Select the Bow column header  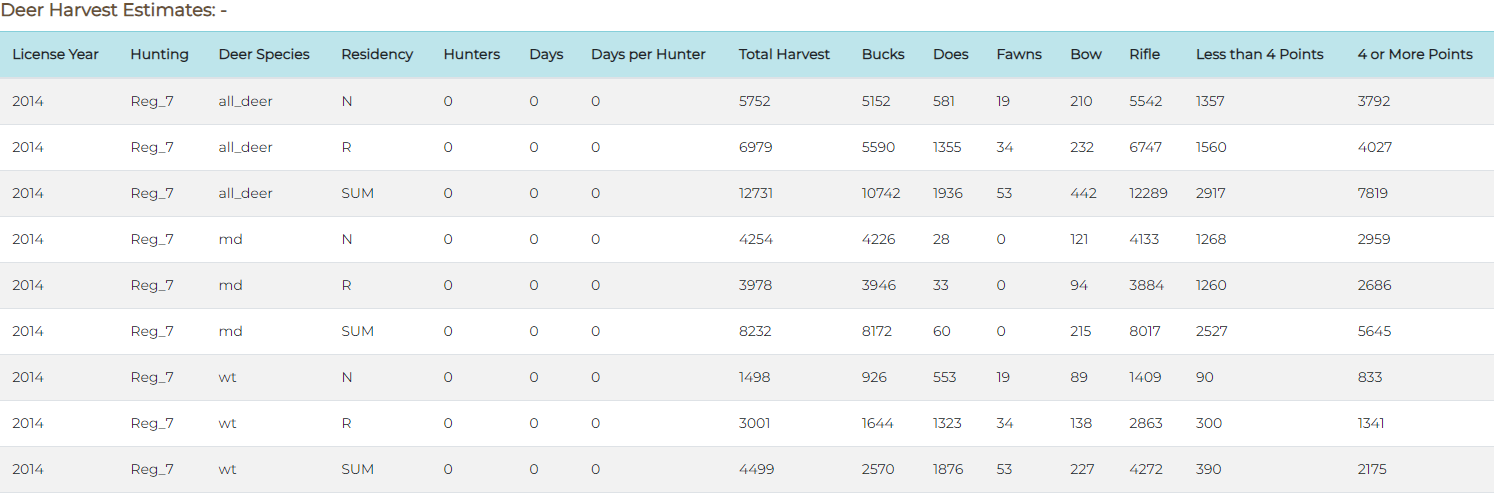[1086, 54]
